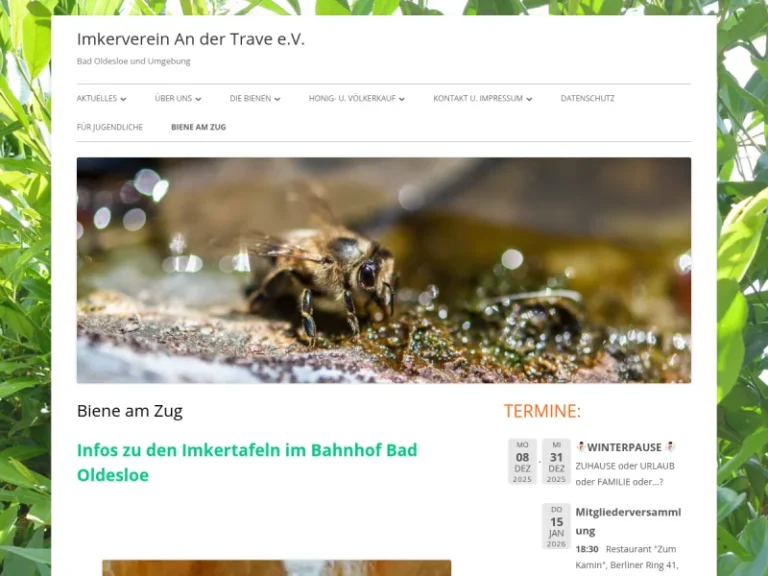Expand the Aktuelles dropdown arrow
768x576 pixels.
[x=123, y=99]
